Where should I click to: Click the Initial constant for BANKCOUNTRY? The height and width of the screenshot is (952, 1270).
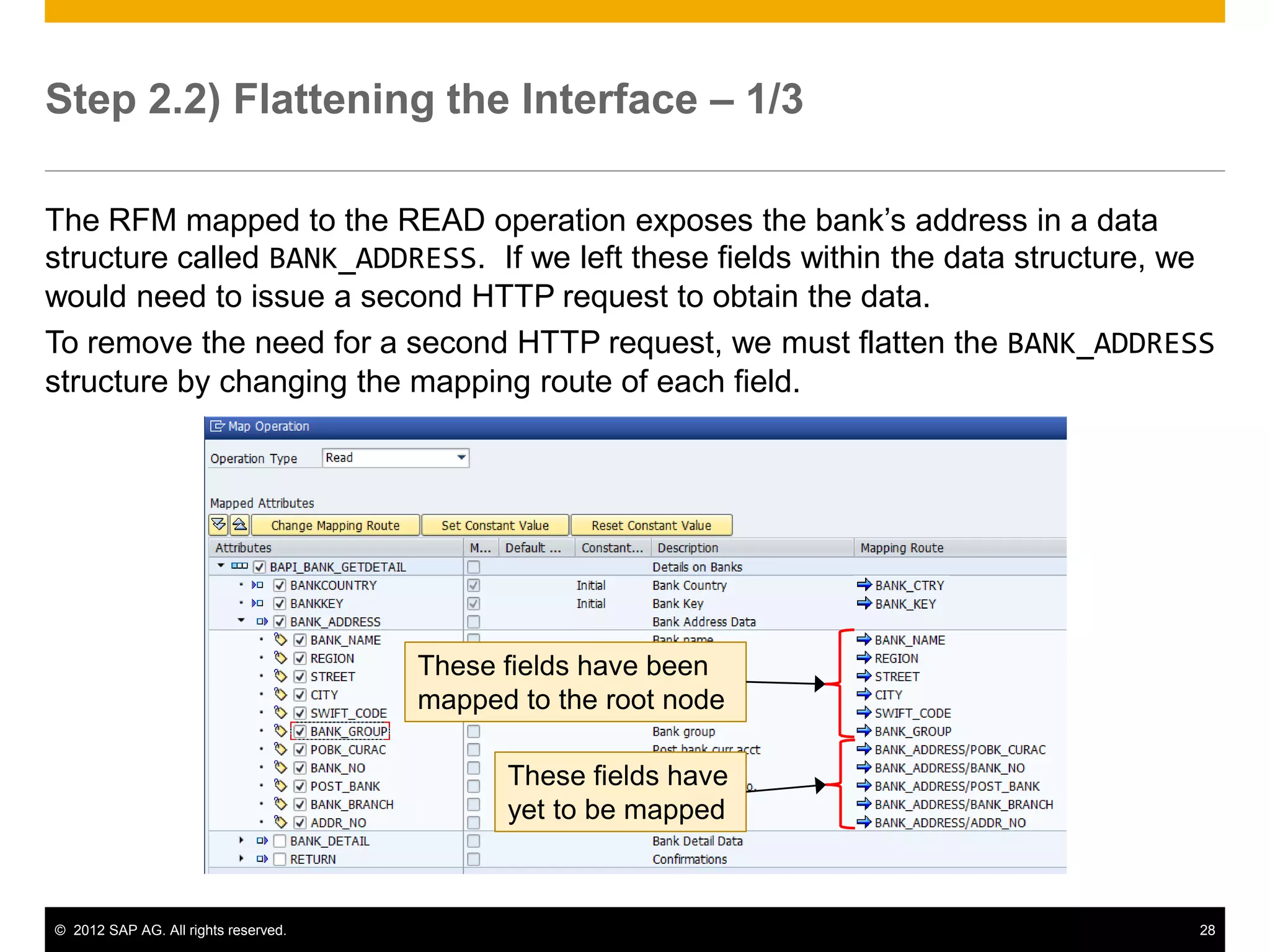[590, 585]
